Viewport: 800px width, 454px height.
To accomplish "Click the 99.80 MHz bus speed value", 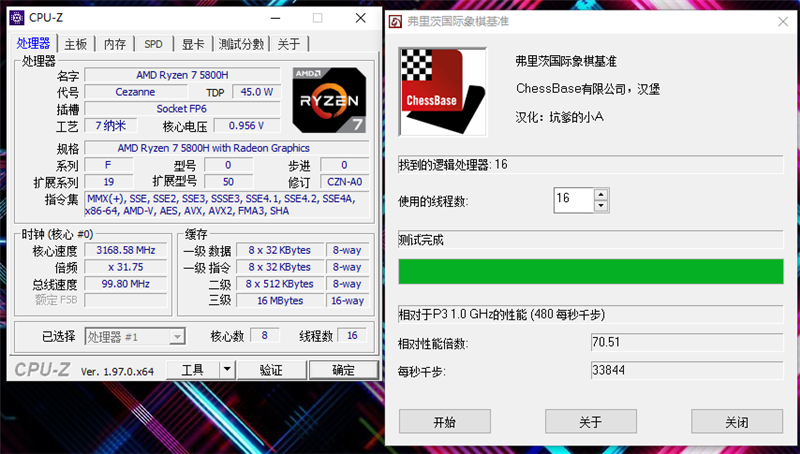I will tap(126, 284).
